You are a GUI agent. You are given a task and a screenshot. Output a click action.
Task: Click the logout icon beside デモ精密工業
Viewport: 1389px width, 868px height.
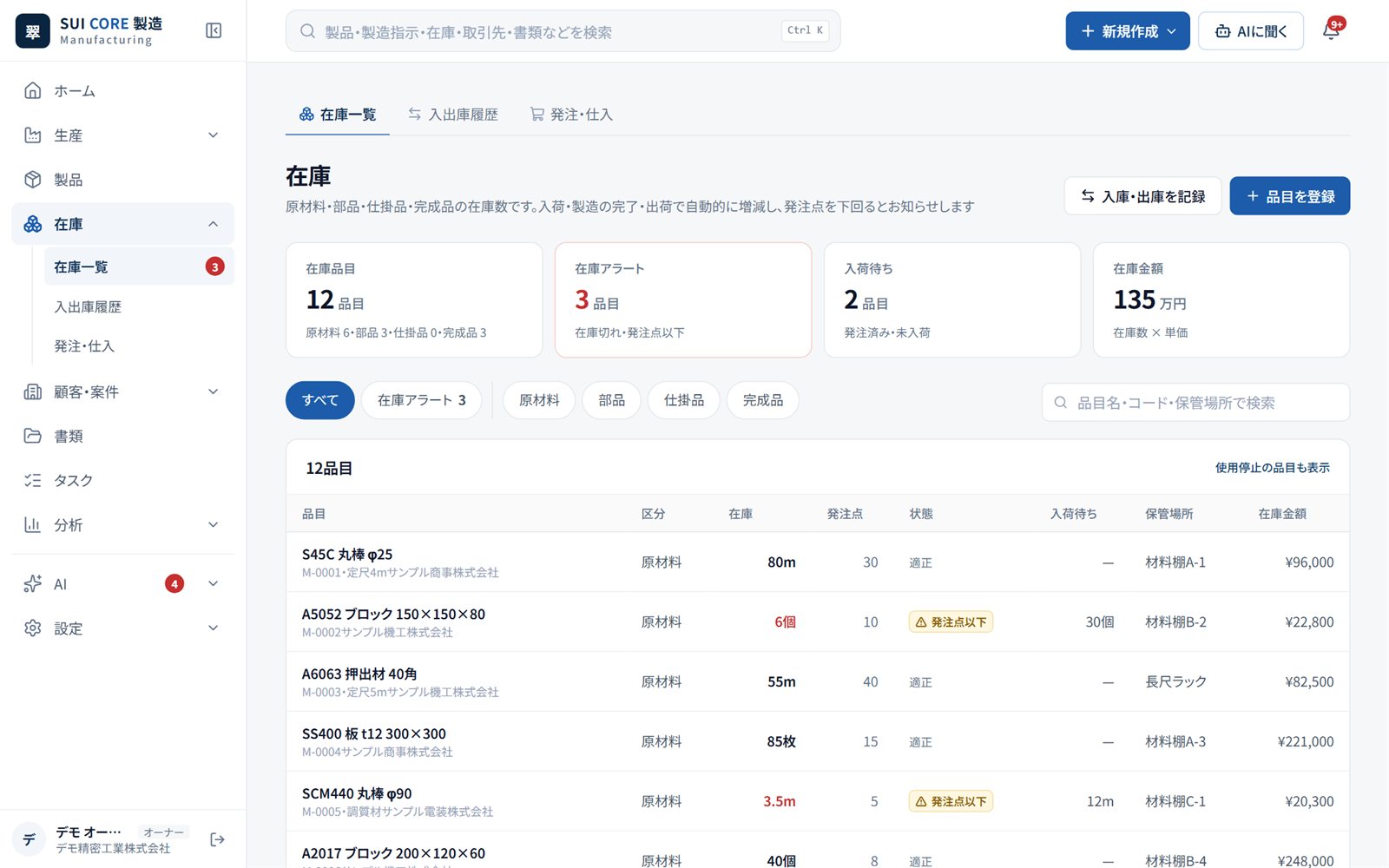click(x=217, y=839)
